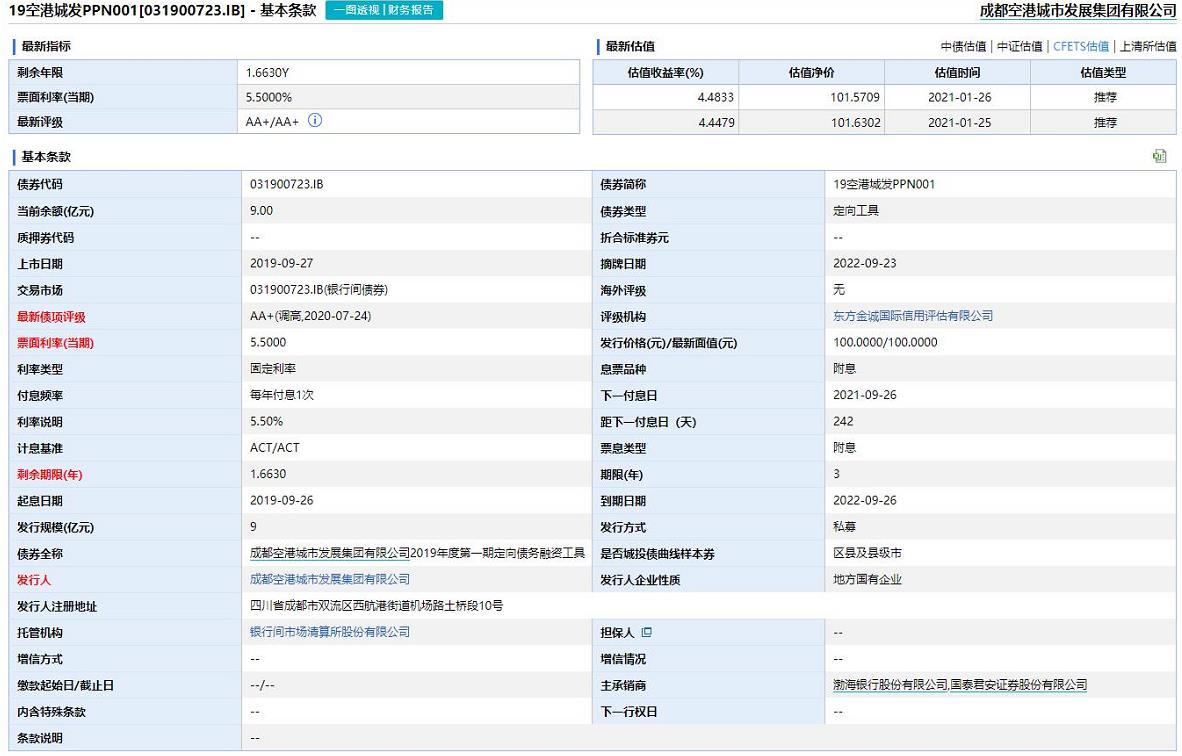Open custodian 银行间市场清算所股份有限公司 link
1182x756 pixels.
pos(330,632)
